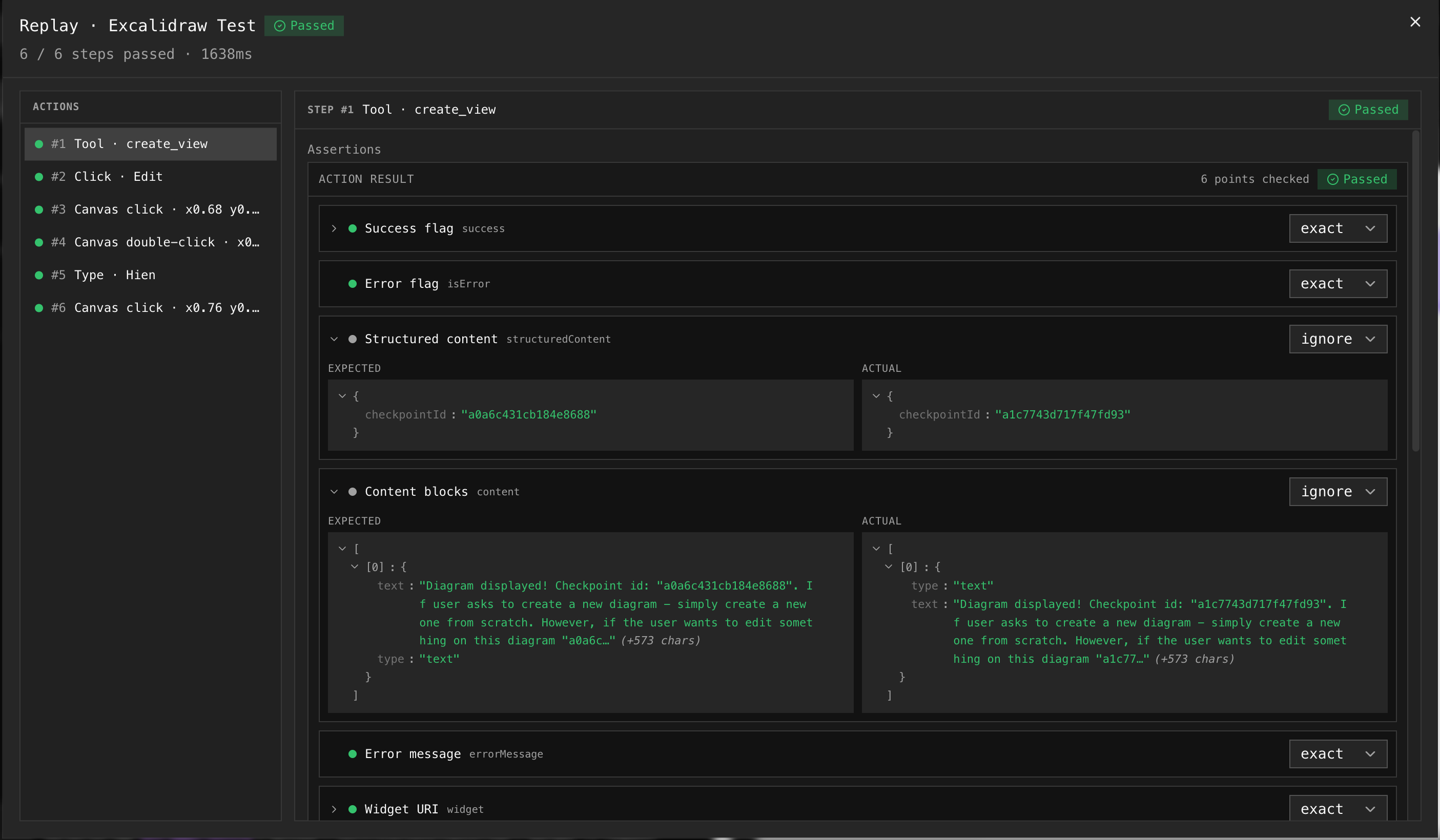Select action #1 Tool create_view

point(150,144)
